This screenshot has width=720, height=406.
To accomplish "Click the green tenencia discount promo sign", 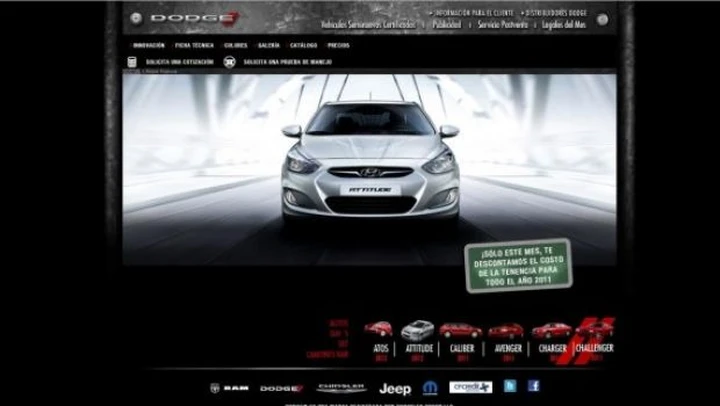I will click(x=518, y=265).
